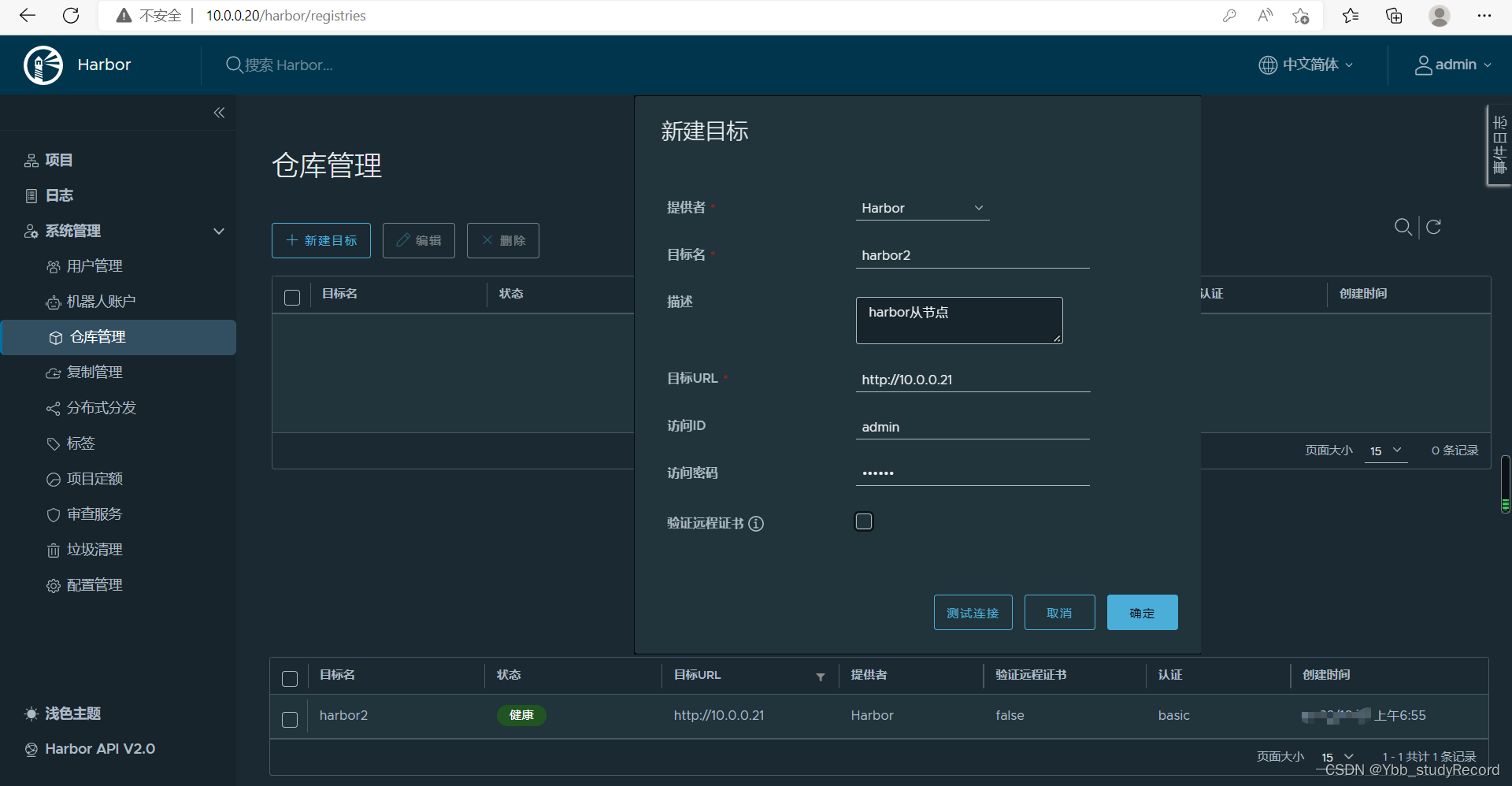
Task: Click info icon next to 验证远程证书
Action: 756,524
